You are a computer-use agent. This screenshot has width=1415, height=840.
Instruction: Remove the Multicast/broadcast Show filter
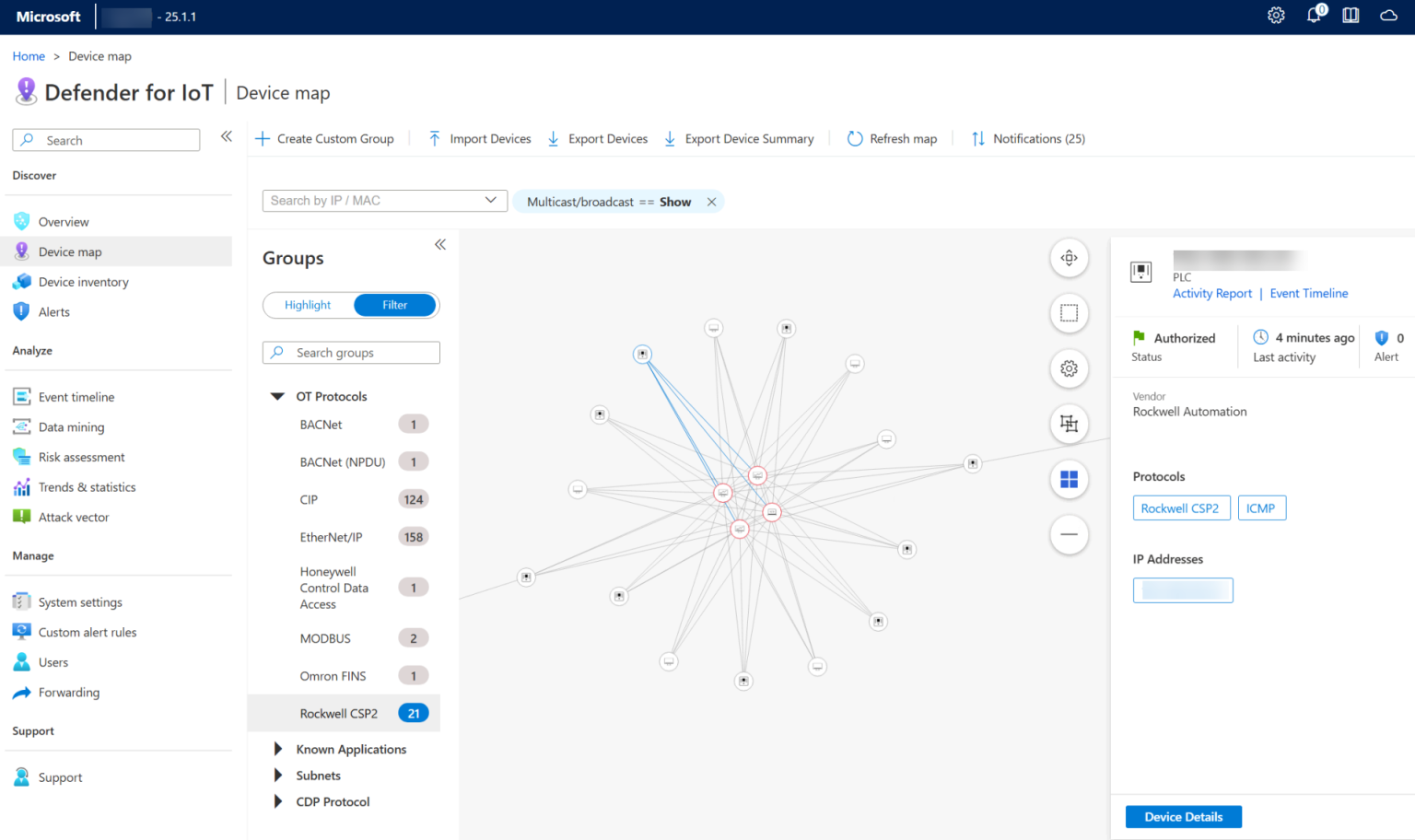(x=711, y=201)
